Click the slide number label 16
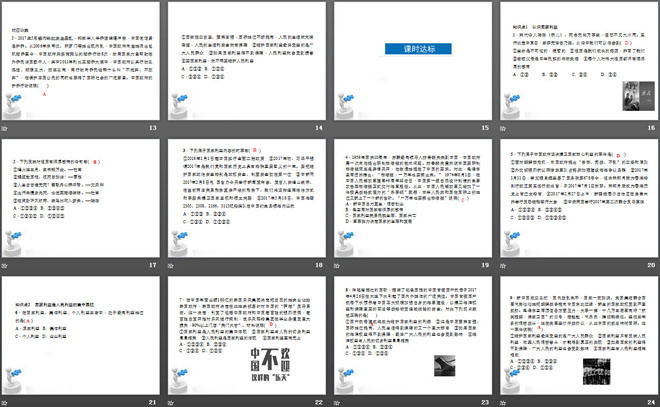 [651, 128]
